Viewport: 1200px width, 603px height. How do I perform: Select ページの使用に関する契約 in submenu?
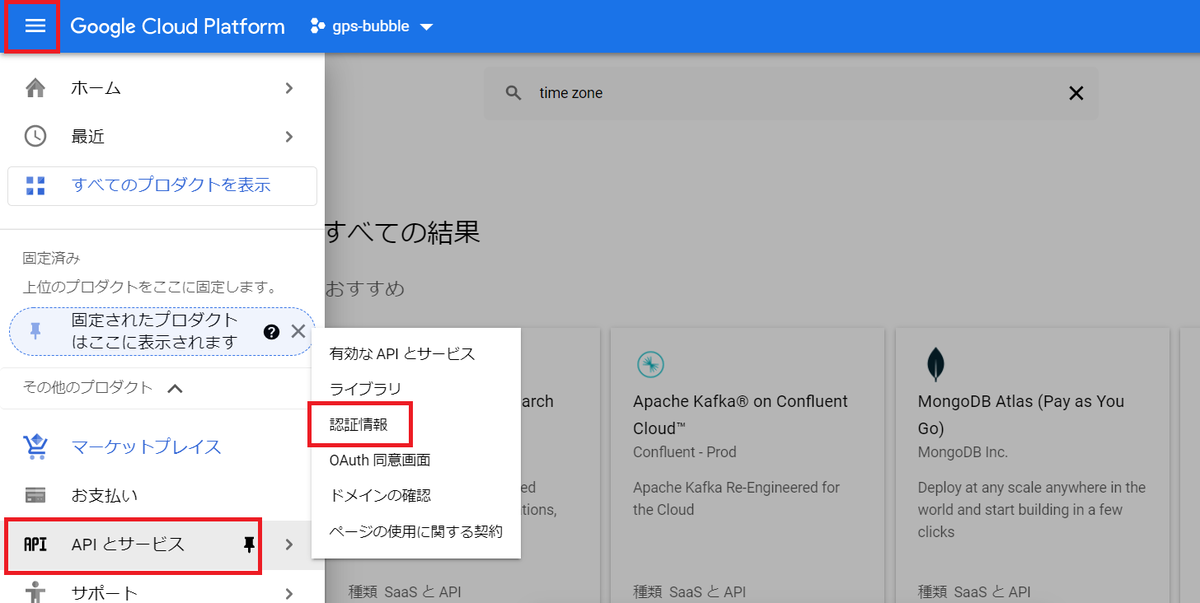pos(416,531)
